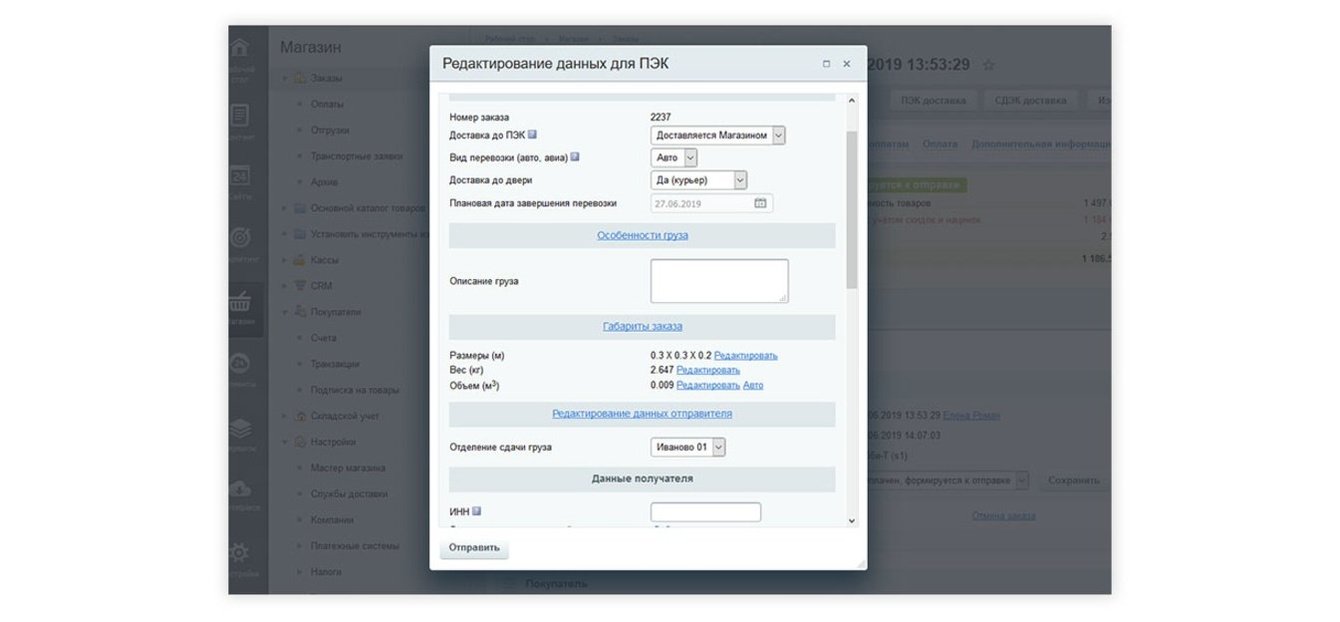This screenshot has height=622, width=1340.
Task: Open the Вид перевозки Авто dropdown
Action: (x=674, y=157)
